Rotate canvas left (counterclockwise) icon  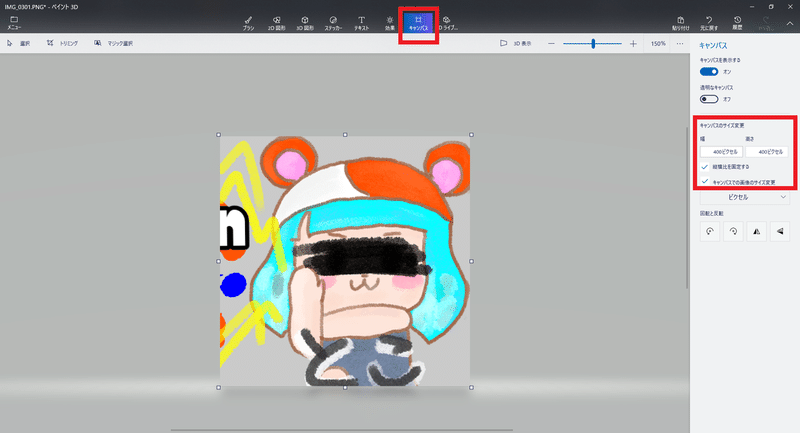click(710, 231)
